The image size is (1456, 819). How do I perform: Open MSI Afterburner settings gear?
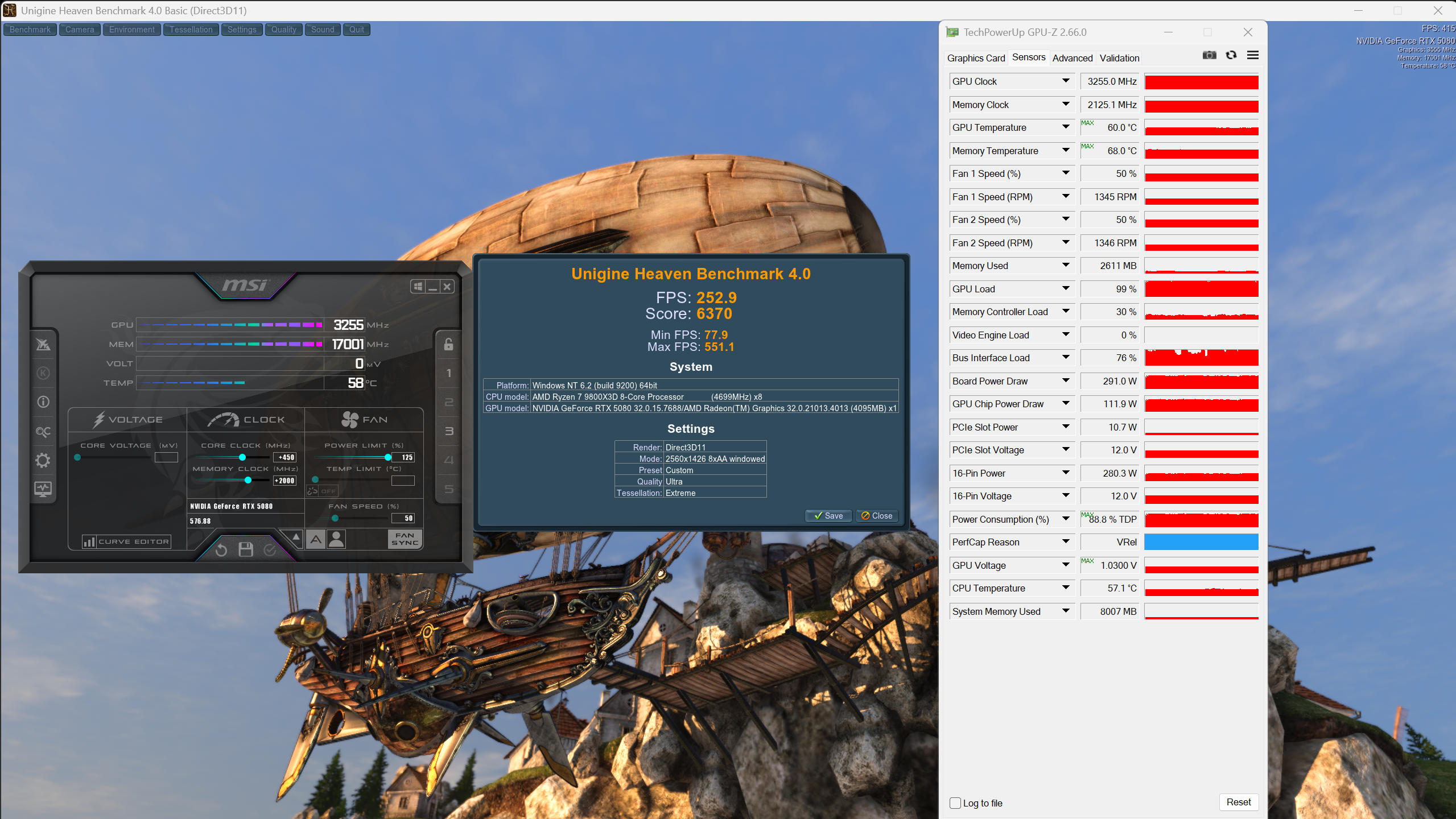[x=43, y=460]
